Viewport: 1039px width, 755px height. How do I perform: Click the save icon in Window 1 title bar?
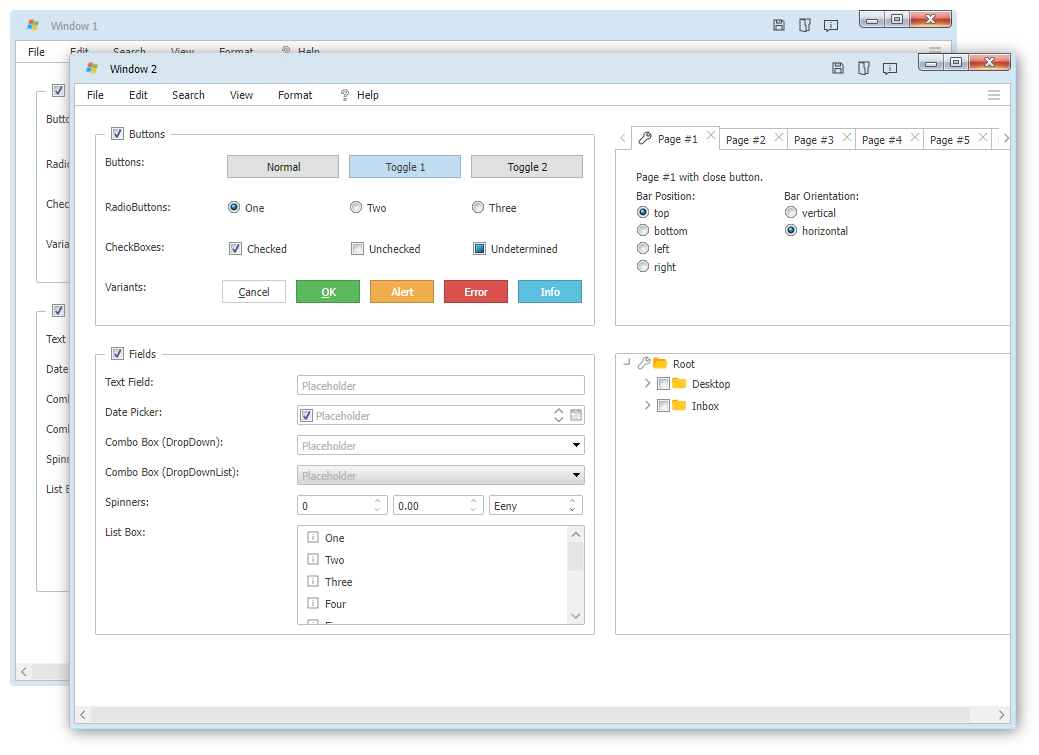pyautogui.click(x=779, y=25)
